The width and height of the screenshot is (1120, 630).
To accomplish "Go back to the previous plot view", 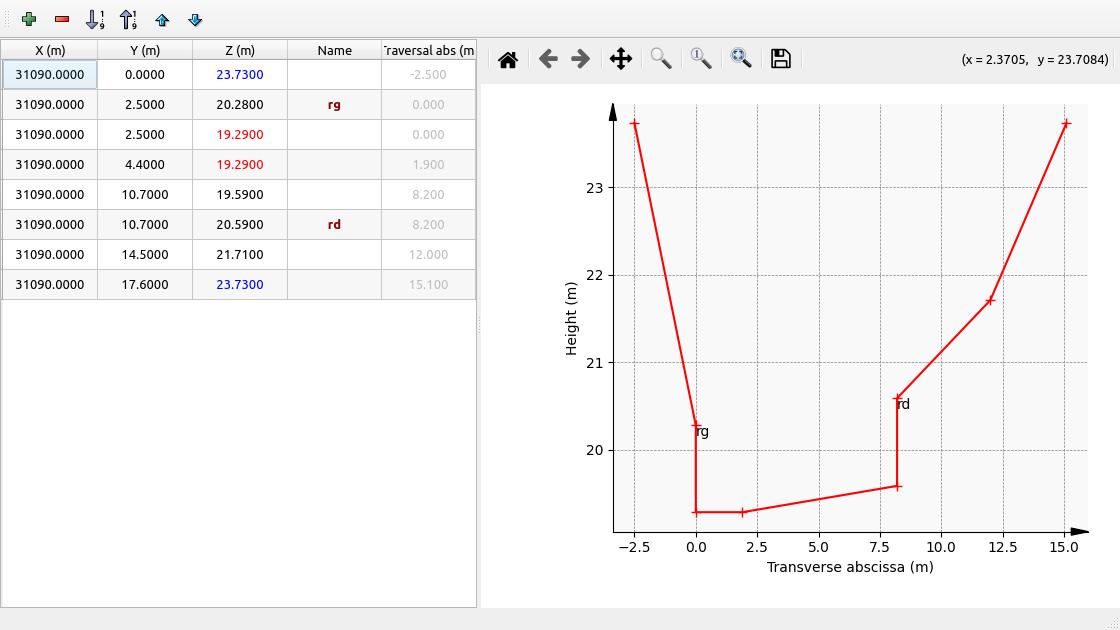I will pyautogui.click(x=548, y=59).
